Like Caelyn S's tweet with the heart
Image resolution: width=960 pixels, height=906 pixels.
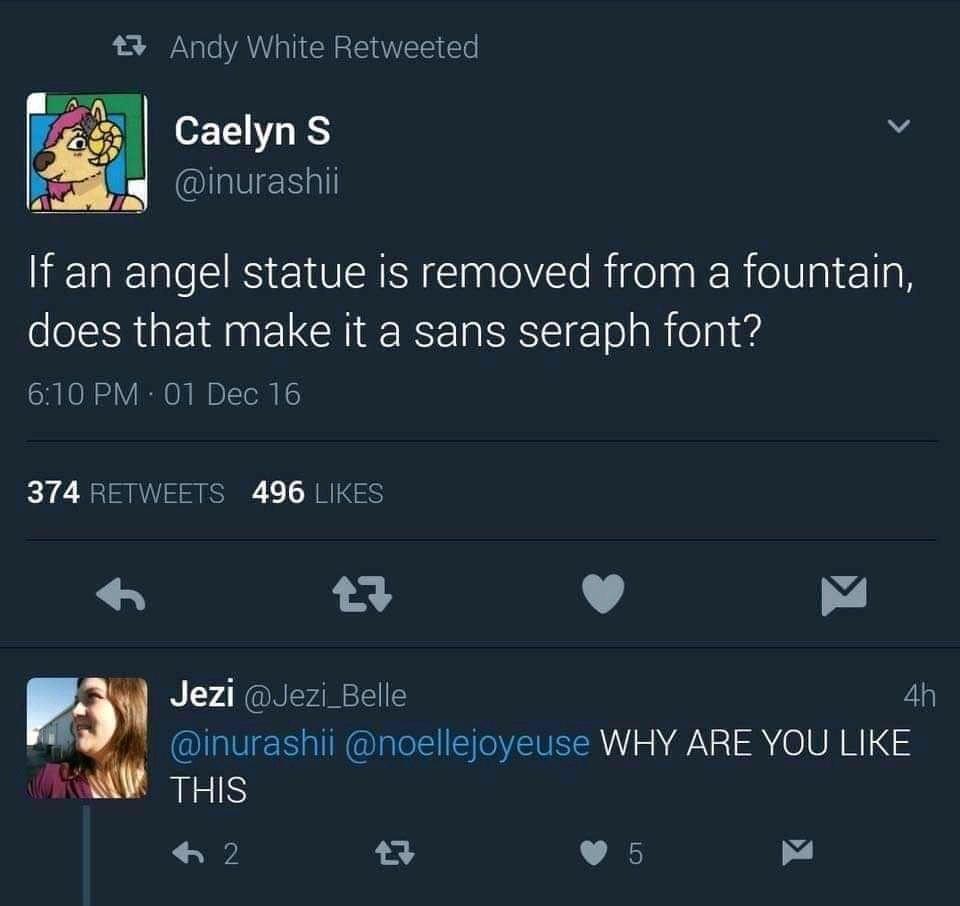pos(602,596)
